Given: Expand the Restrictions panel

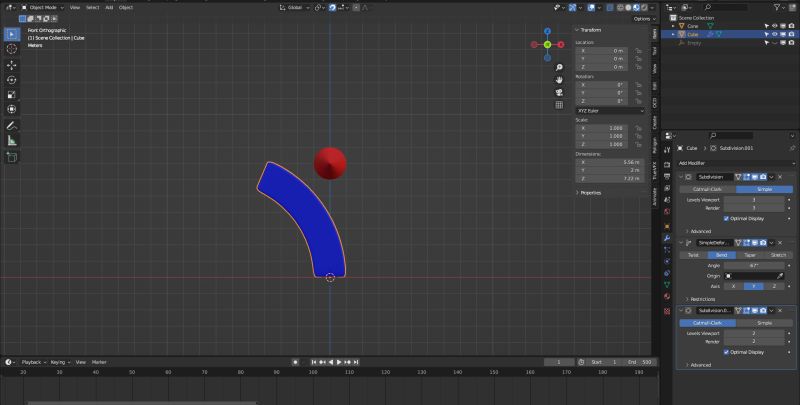Looking at the screenshot, I should click(701, 299).
